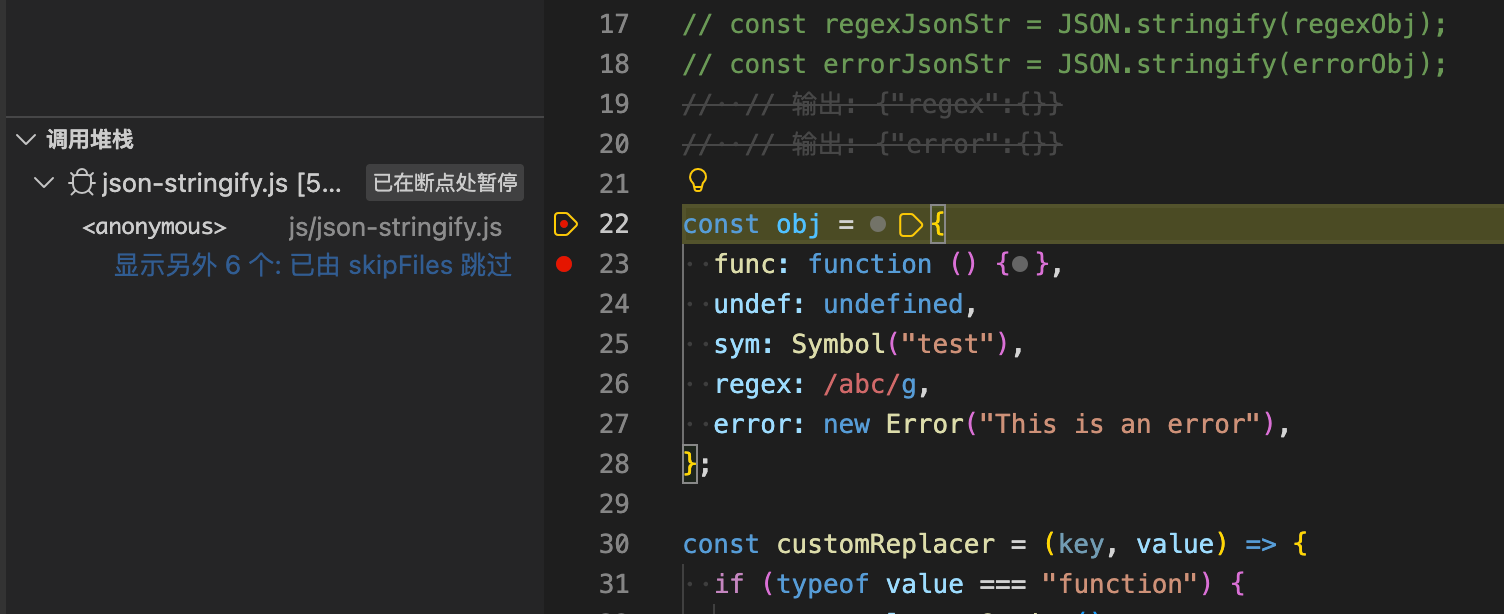
Task: Click the gray inline breakpoint dot on line 22
Action: pyautogui.click(x=878, y=224)
